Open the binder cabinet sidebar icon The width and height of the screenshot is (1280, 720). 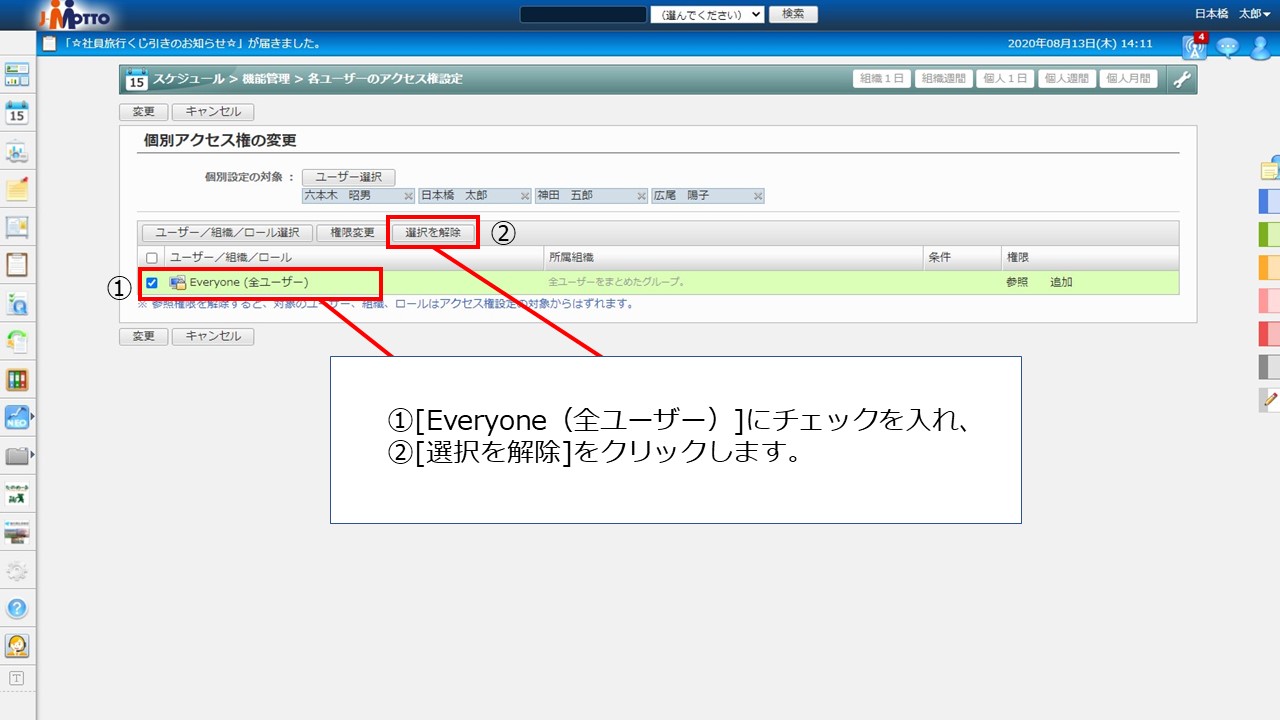click(x=17, y=380)
